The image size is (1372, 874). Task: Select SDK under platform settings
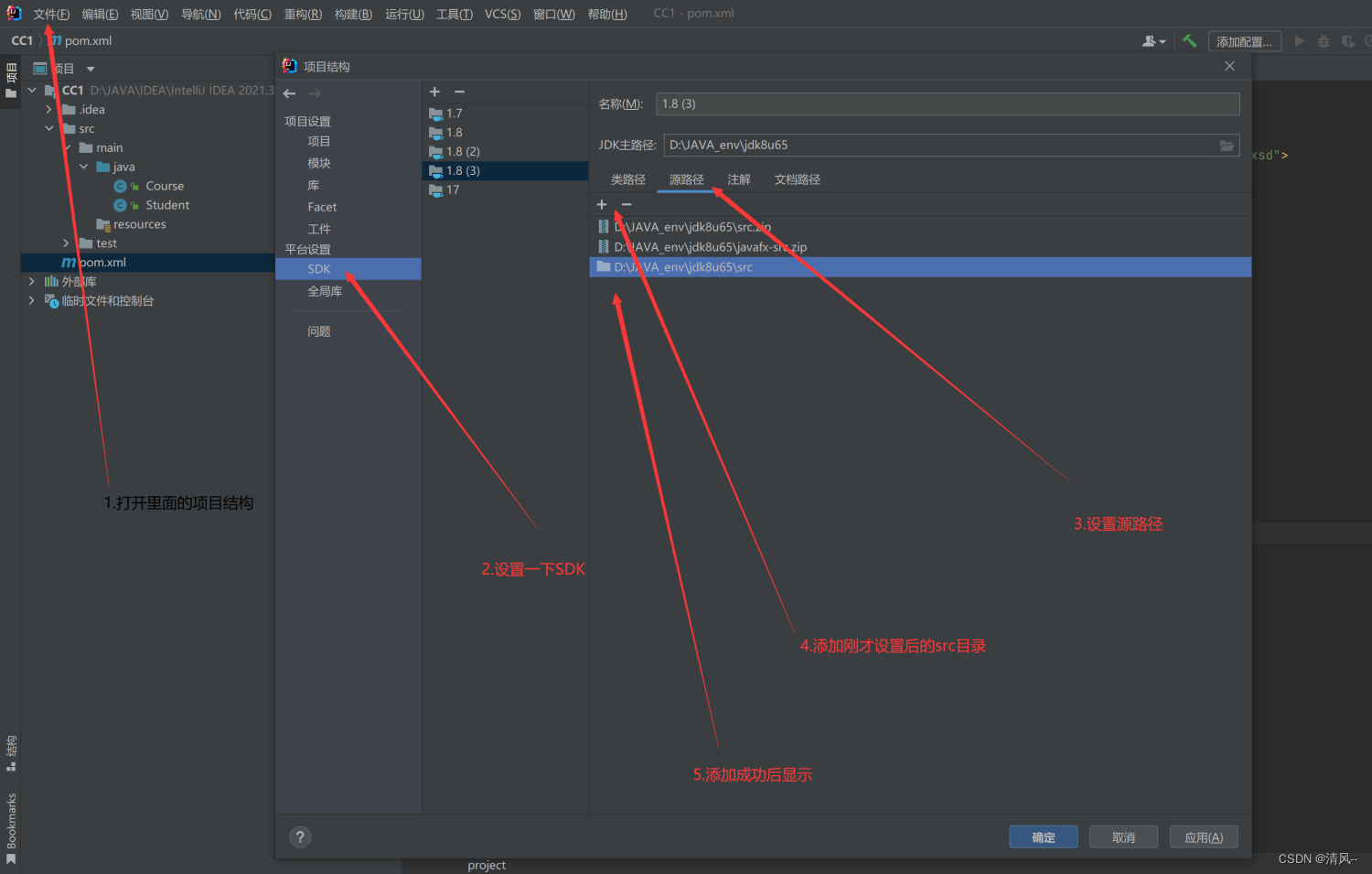tap(348, 269)
